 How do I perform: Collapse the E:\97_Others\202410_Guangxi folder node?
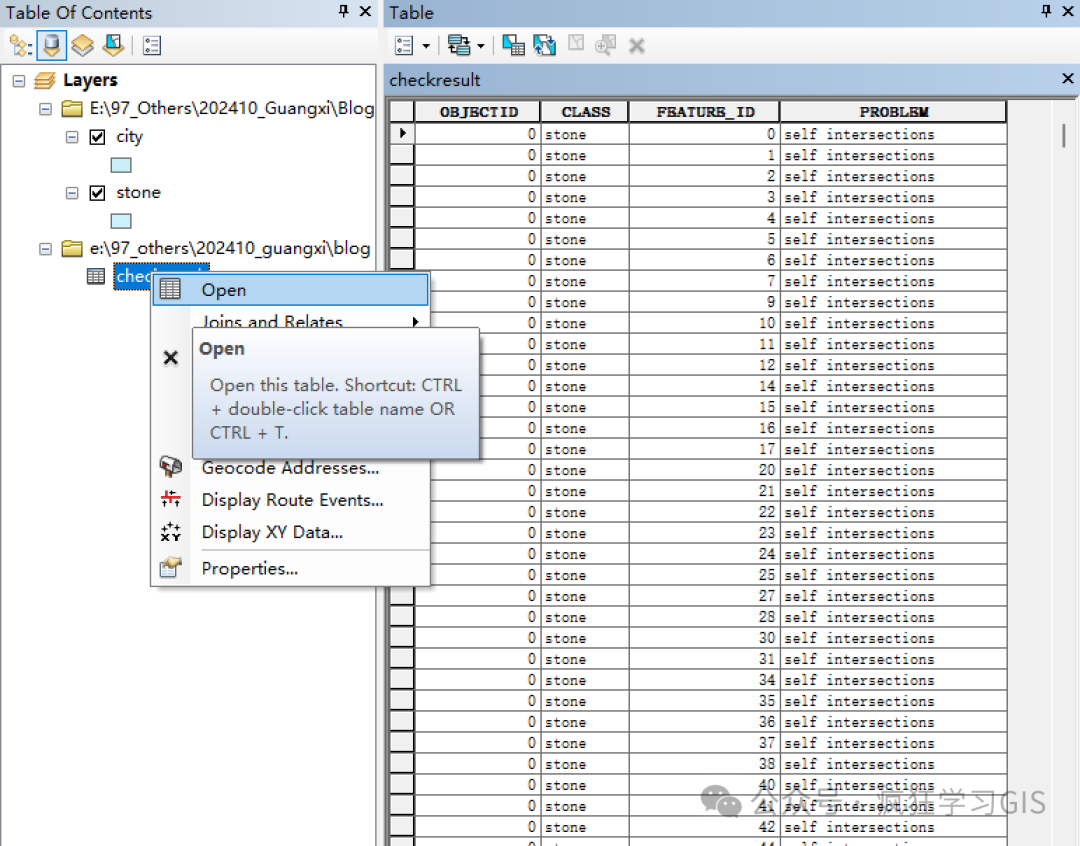(45, 109)
